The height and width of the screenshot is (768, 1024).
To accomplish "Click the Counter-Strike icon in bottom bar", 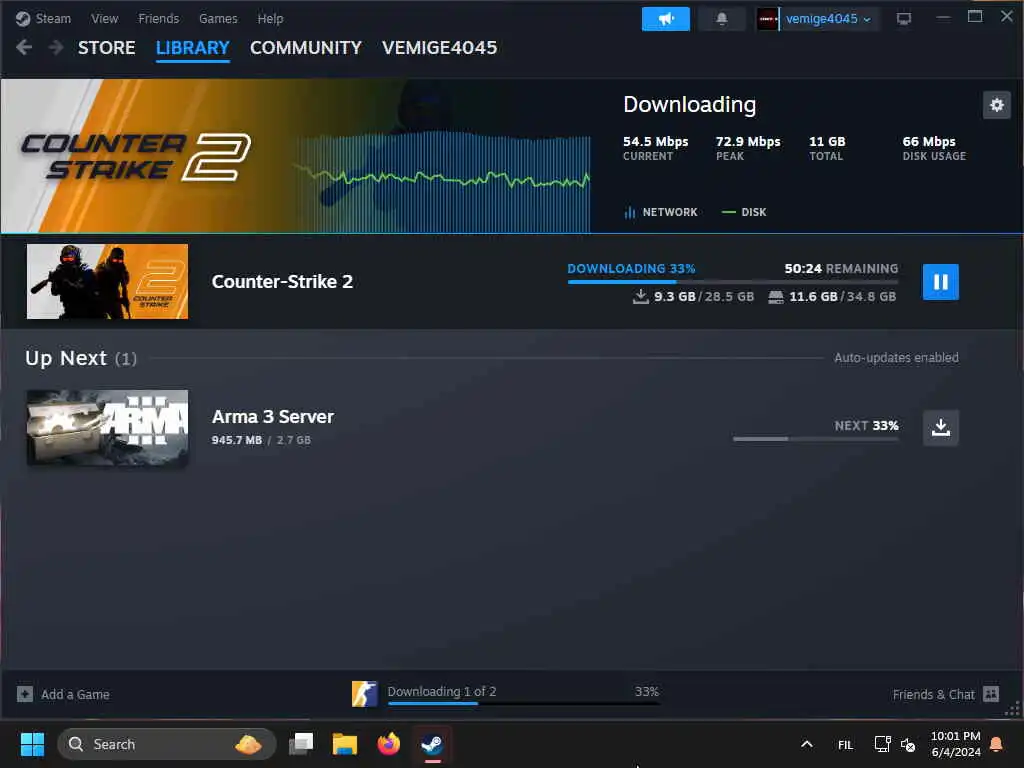I will [364, 694].
